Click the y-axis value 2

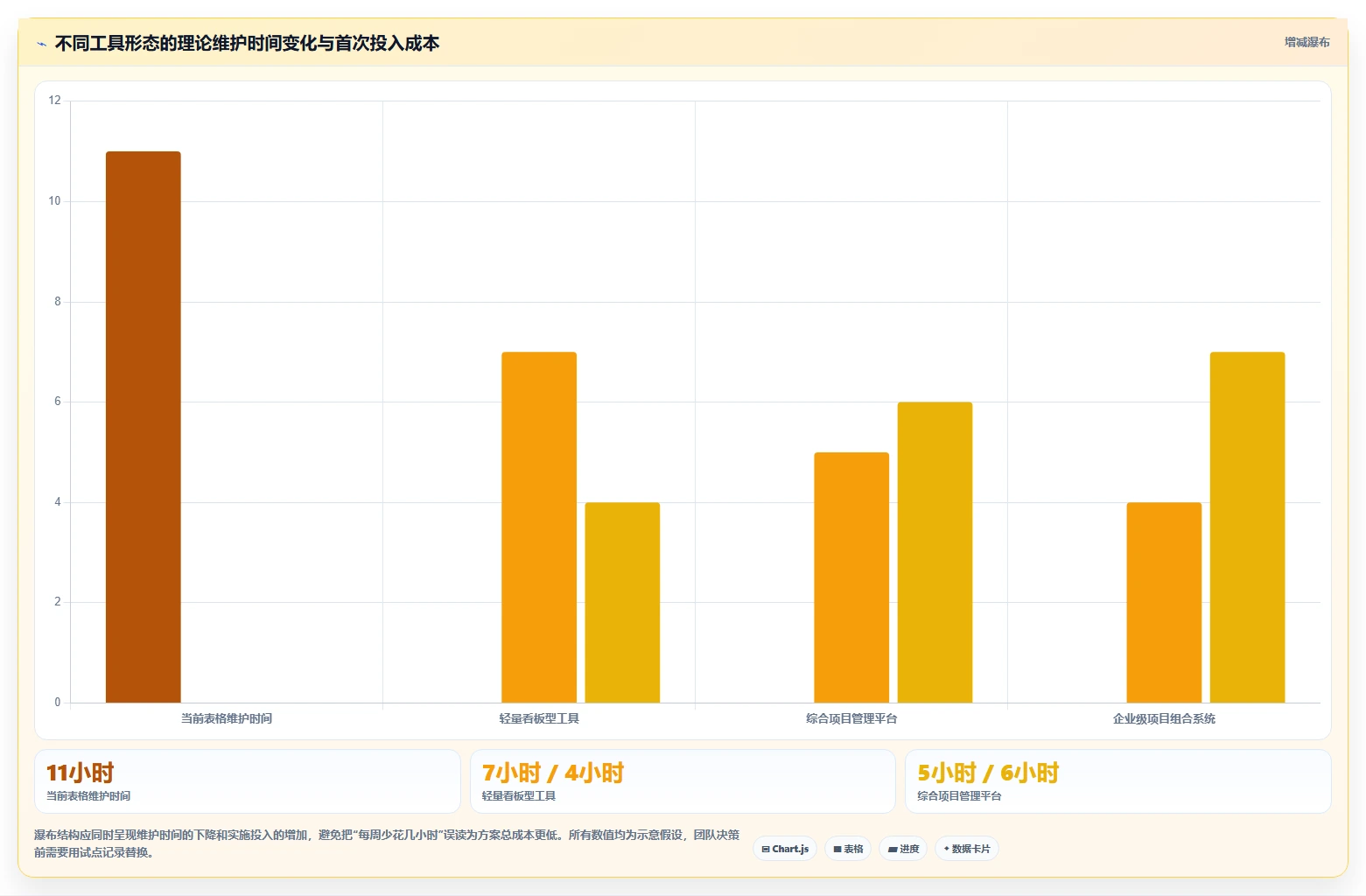[x=58, y=602]
